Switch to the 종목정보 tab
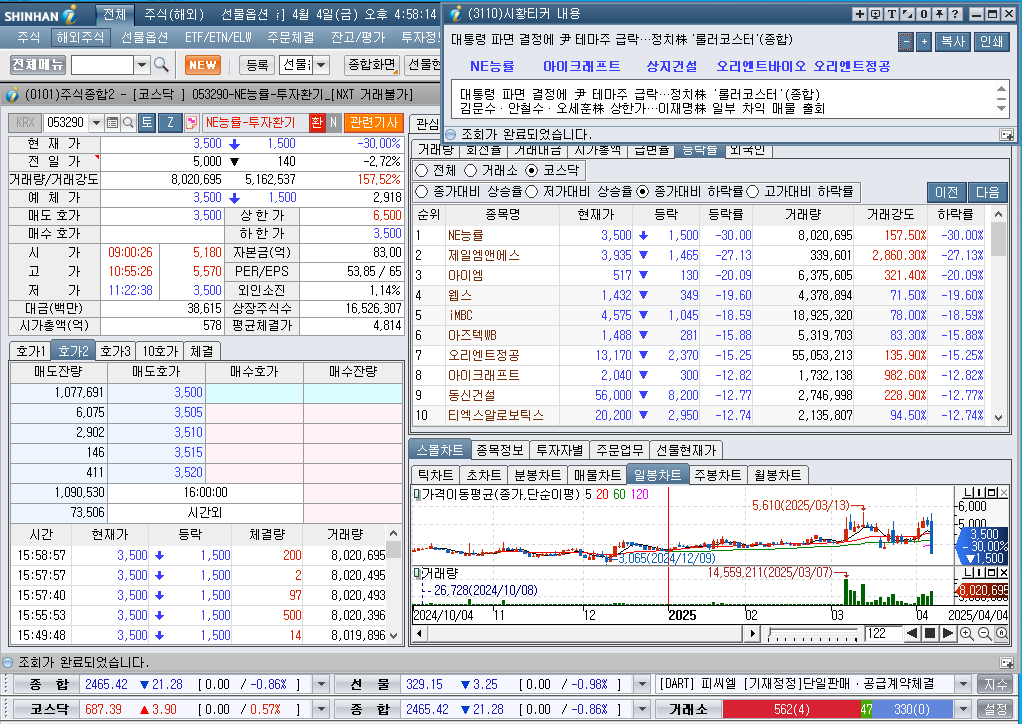Image resolution: width=1022 pixels, height=724 pixels. pyautogui.click(x=500, y=450)
